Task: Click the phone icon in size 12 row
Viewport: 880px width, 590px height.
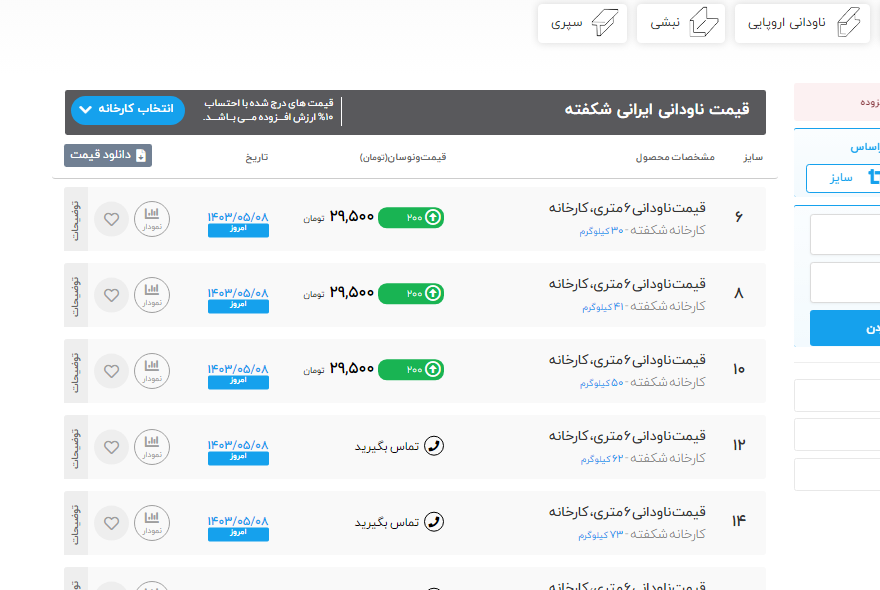Action: pos(434,446)
